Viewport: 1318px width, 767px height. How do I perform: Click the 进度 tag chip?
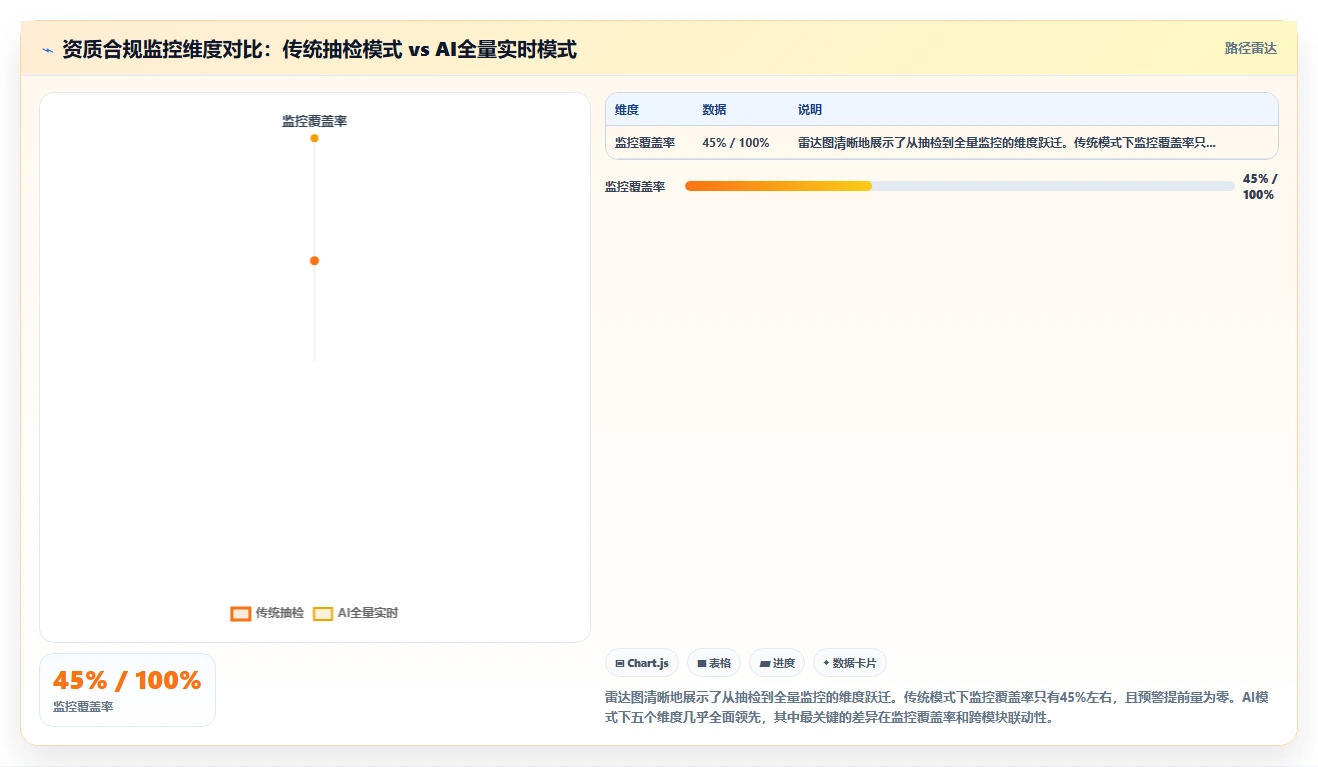777,663
